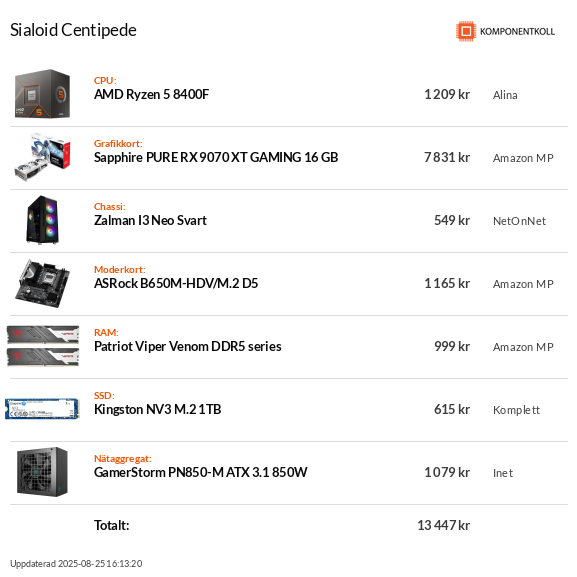Click the KOMPONENTKOLL brand text
Screen dimensions: 577x577
[517, 32]
